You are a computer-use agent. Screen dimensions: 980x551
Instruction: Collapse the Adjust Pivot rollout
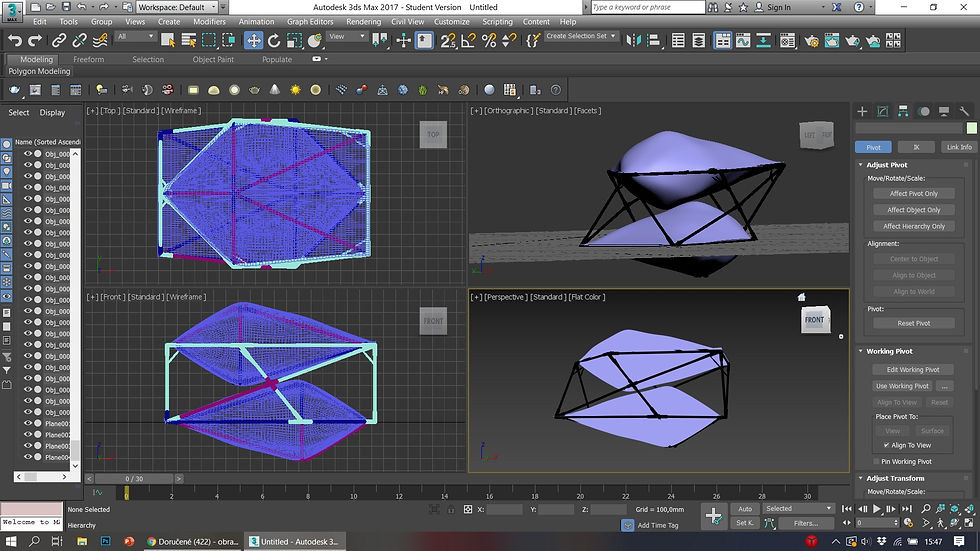click(887, 164)
